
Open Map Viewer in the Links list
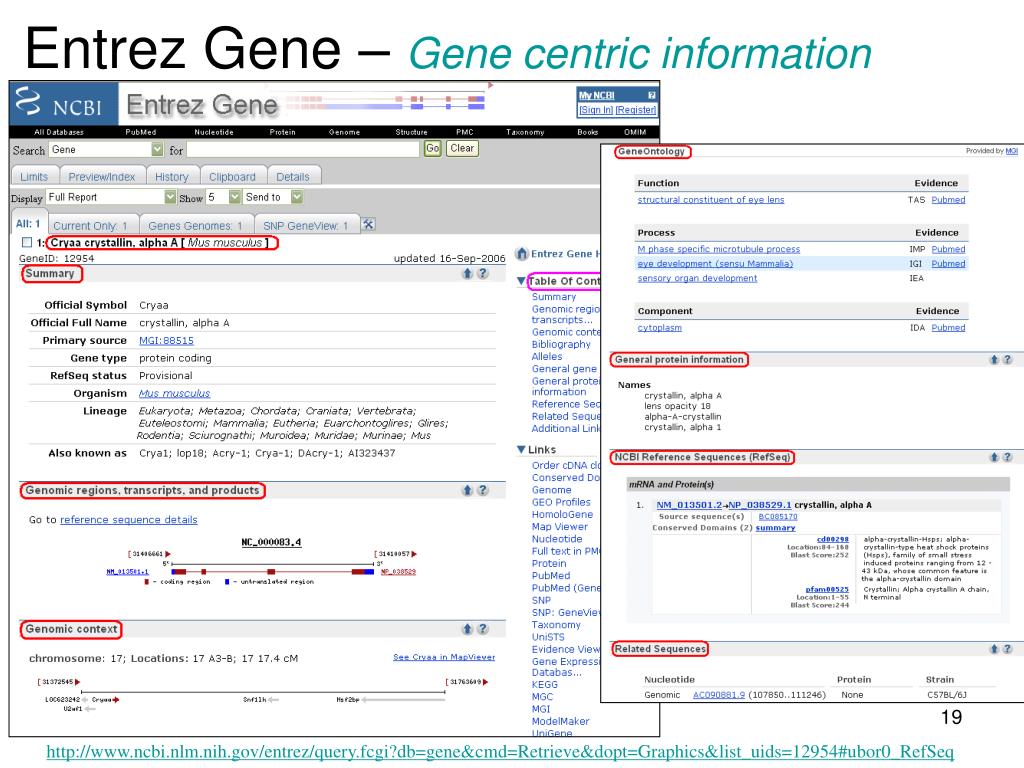coord(560,527)
